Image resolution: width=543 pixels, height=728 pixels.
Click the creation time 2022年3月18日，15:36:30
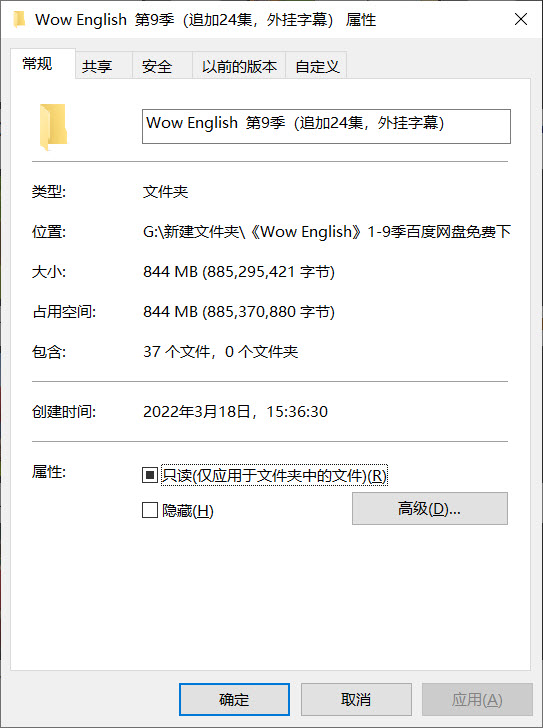pyautogui.click(x=235, y=411)
